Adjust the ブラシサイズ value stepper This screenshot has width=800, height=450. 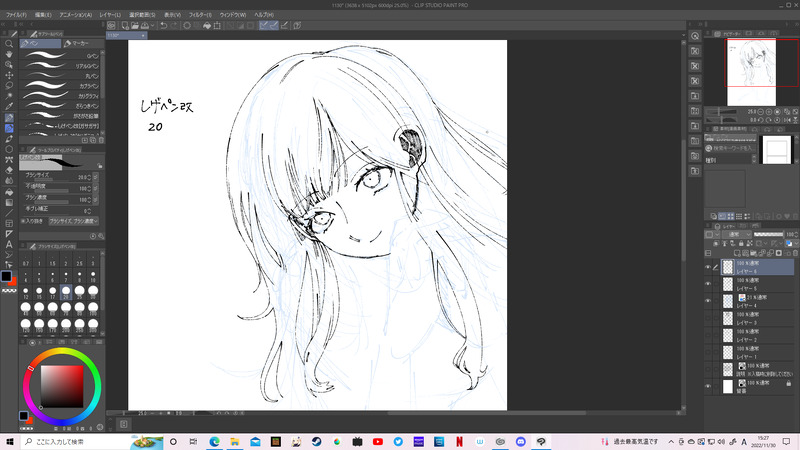pyautogui.click(x=90, y=177)
